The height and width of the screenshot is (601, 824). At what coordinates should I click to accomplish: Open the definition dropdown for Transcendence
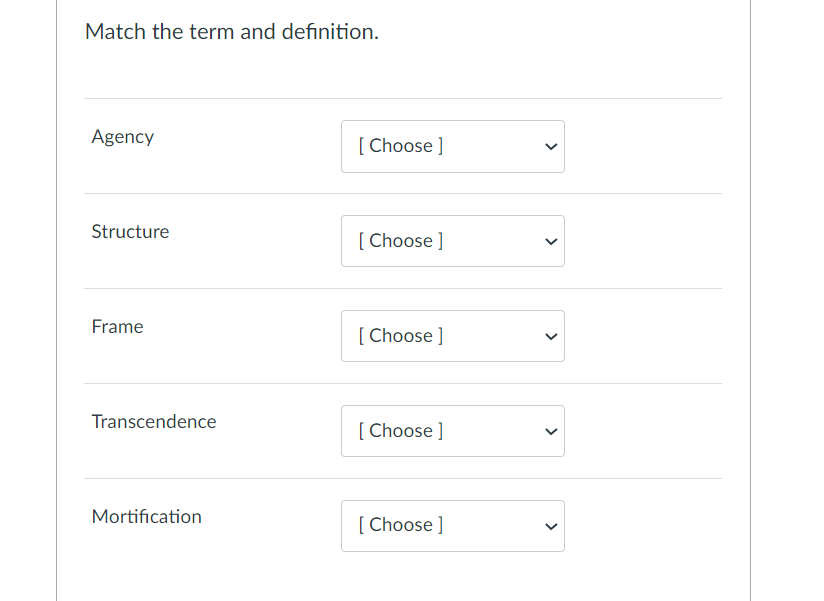coord(452,431)
